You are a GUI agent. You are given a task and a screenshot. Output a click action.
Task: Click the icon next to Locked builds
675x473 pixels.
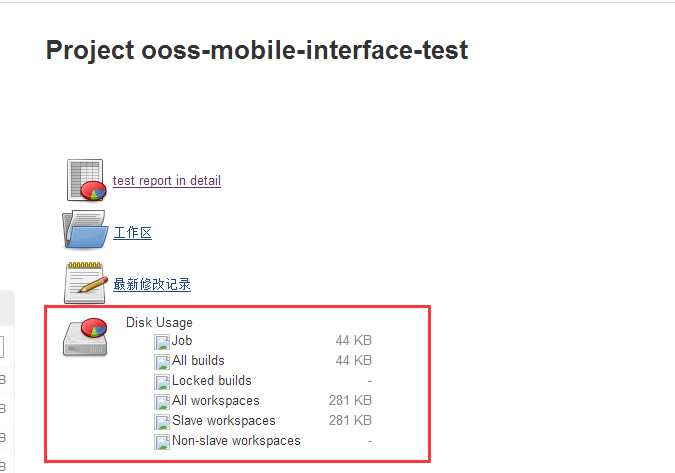[x=163, y=381]
